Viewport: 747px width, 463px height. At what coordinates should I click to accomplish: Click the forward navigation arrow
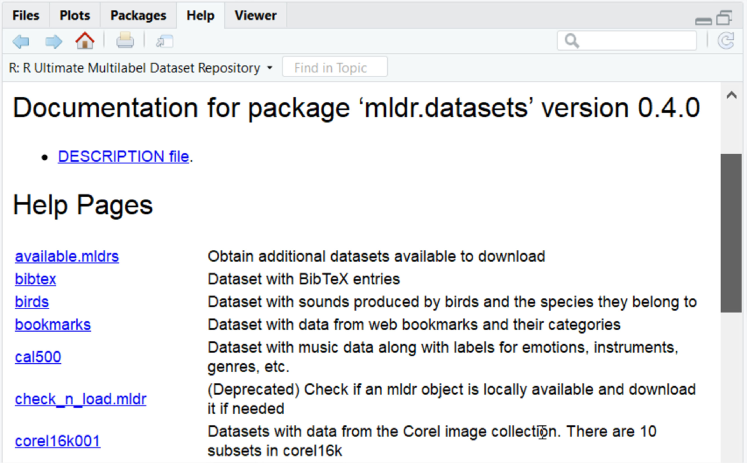pyautogui.click(x=53, y=41)
